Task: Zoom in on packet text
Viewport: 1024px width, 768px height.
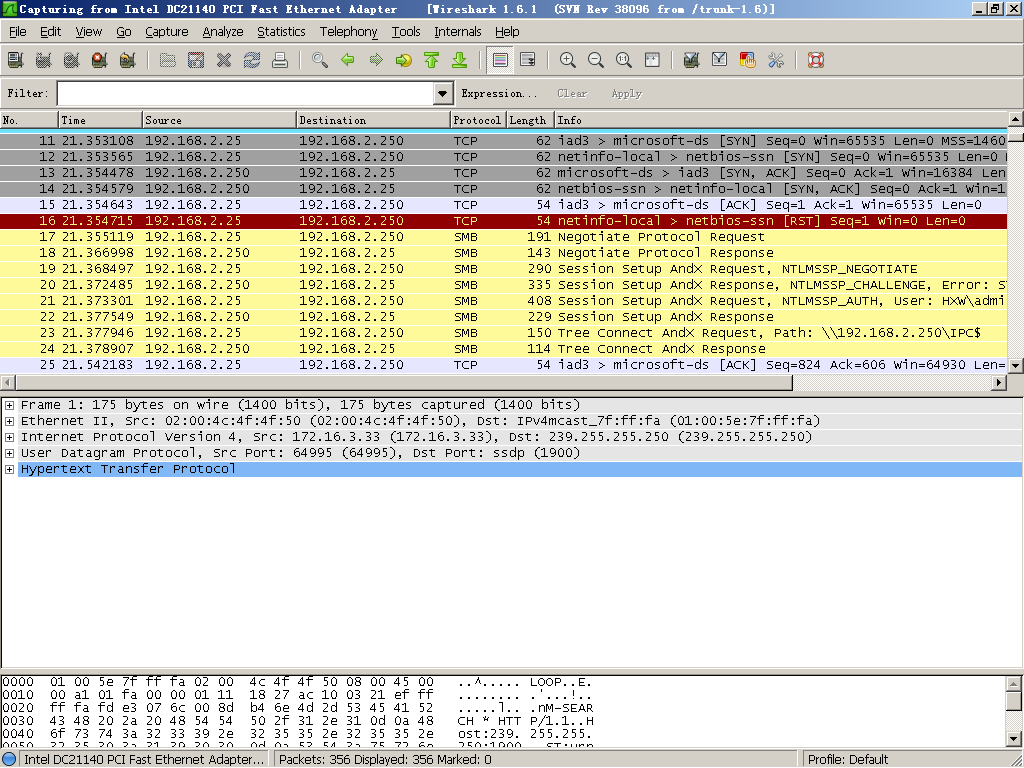Action: 568,60
